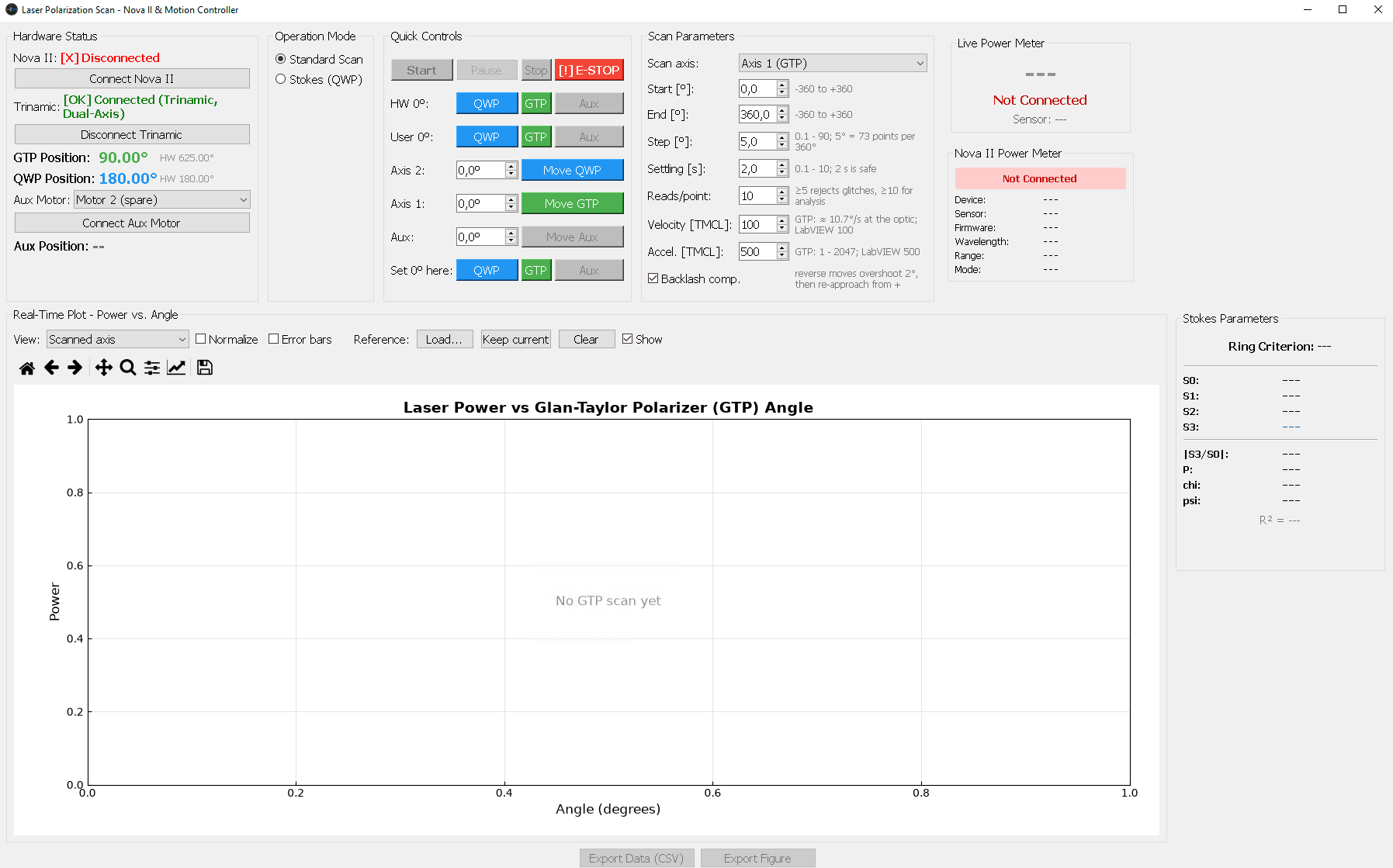Click the Start [°] input field

click(757, 88)
